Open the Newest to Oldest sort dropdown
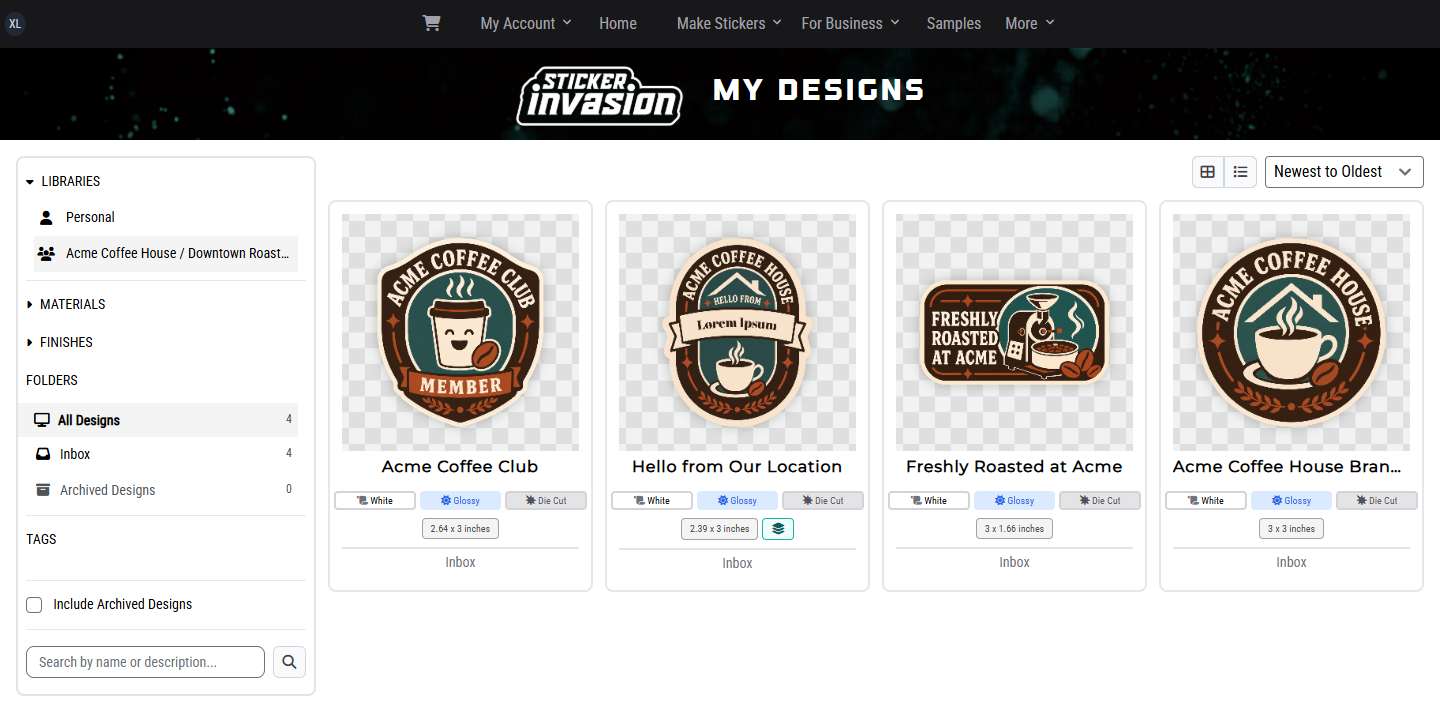The width and height of the screenshot is (1440, 709). (1344, 172)
